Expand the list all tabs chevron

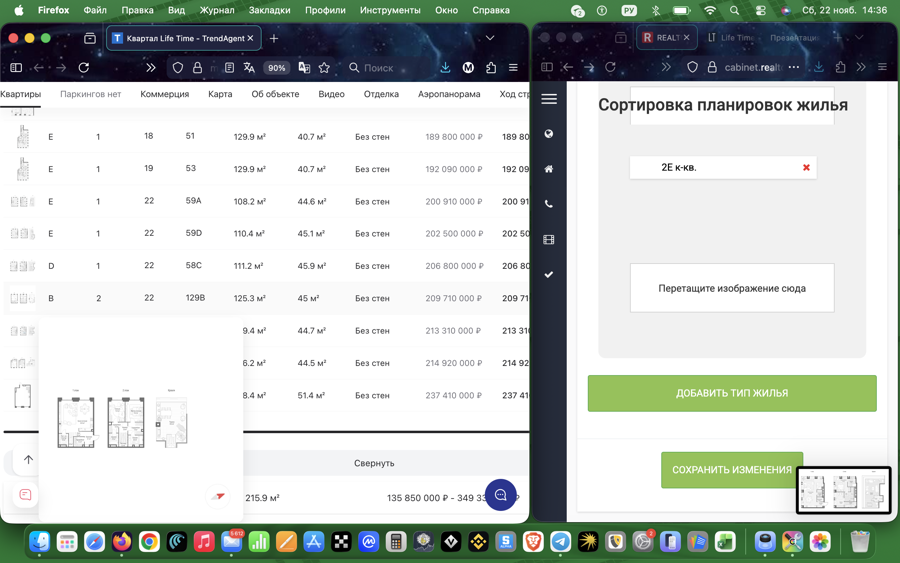pos(490,38)
